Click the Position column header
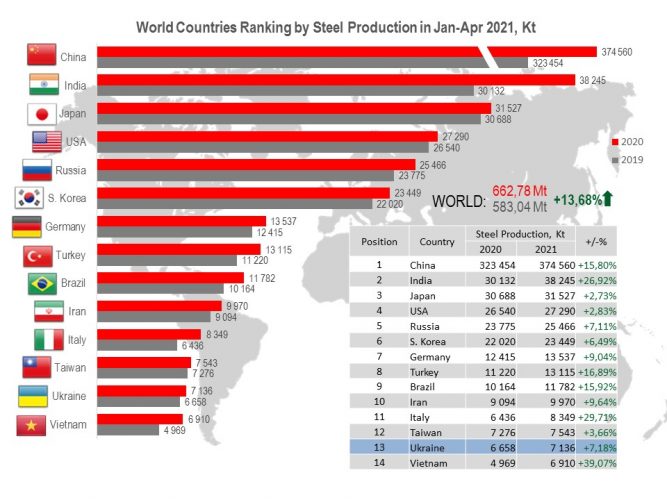Image resolution: width=667 pixels, height=500 pixels. (x=379, y=241)
